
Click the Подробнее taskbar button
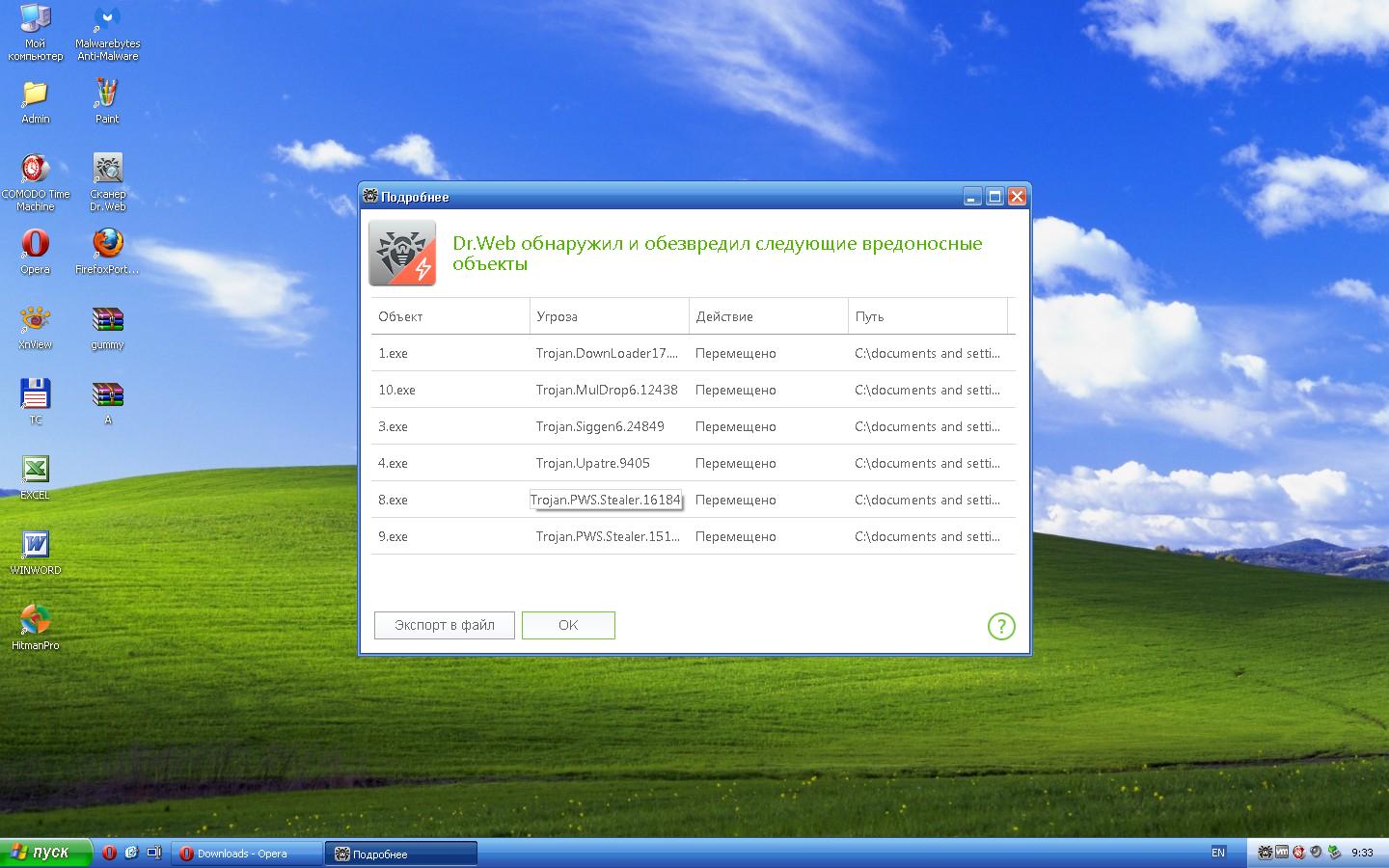pos(401,854)
